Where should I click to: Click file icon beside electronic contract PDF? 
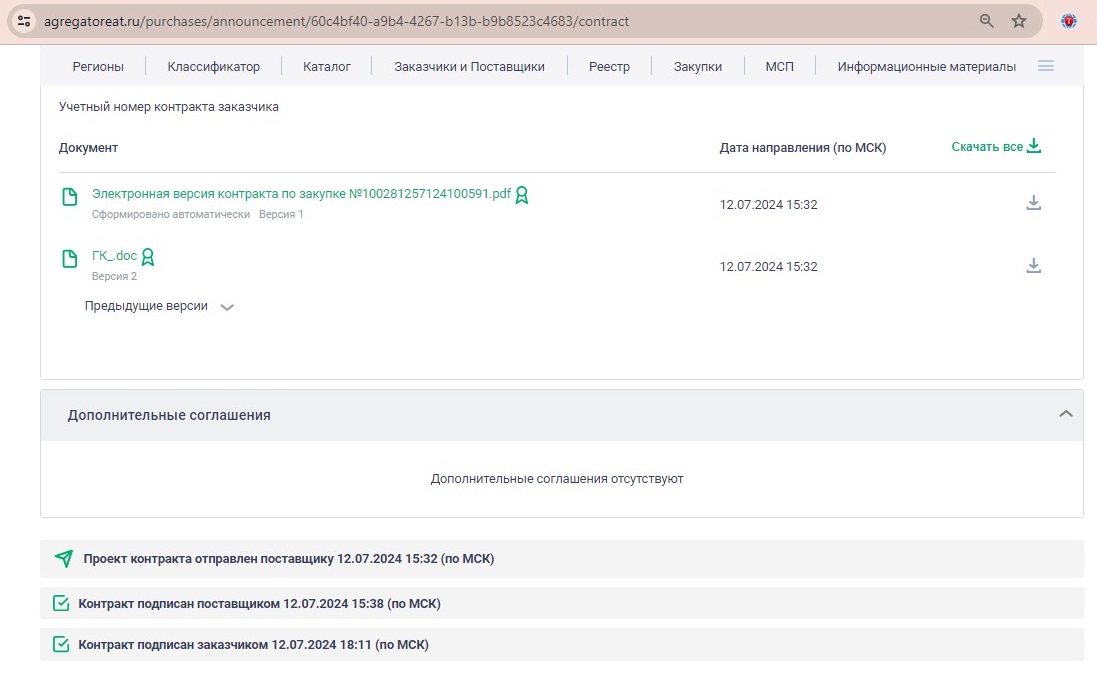[x=70, y=197]
